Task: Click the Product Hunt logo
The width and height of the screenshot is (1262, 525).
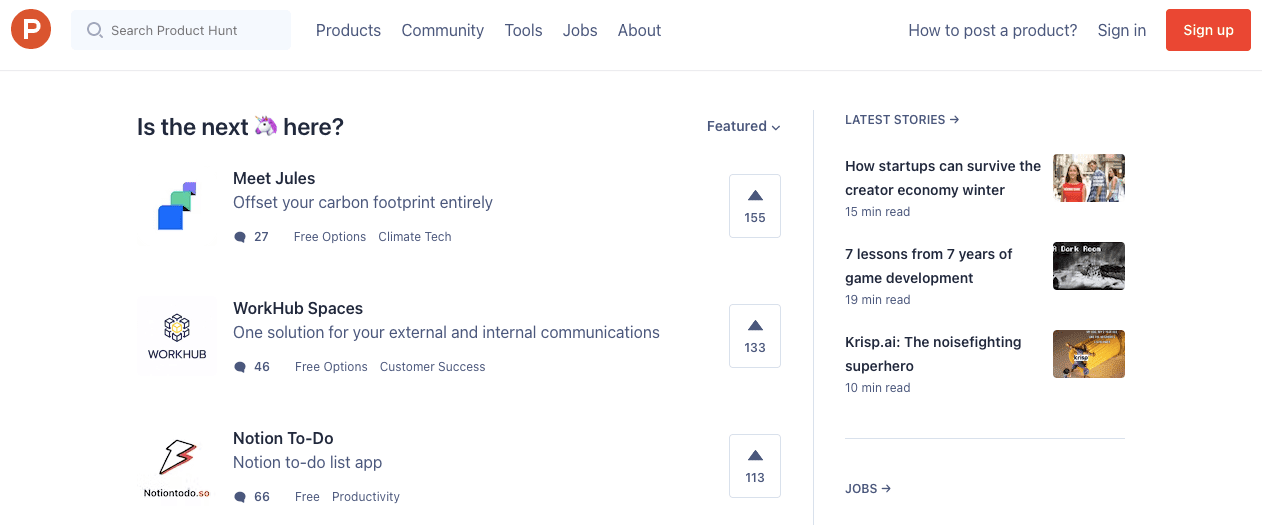Action: point(31,30)
